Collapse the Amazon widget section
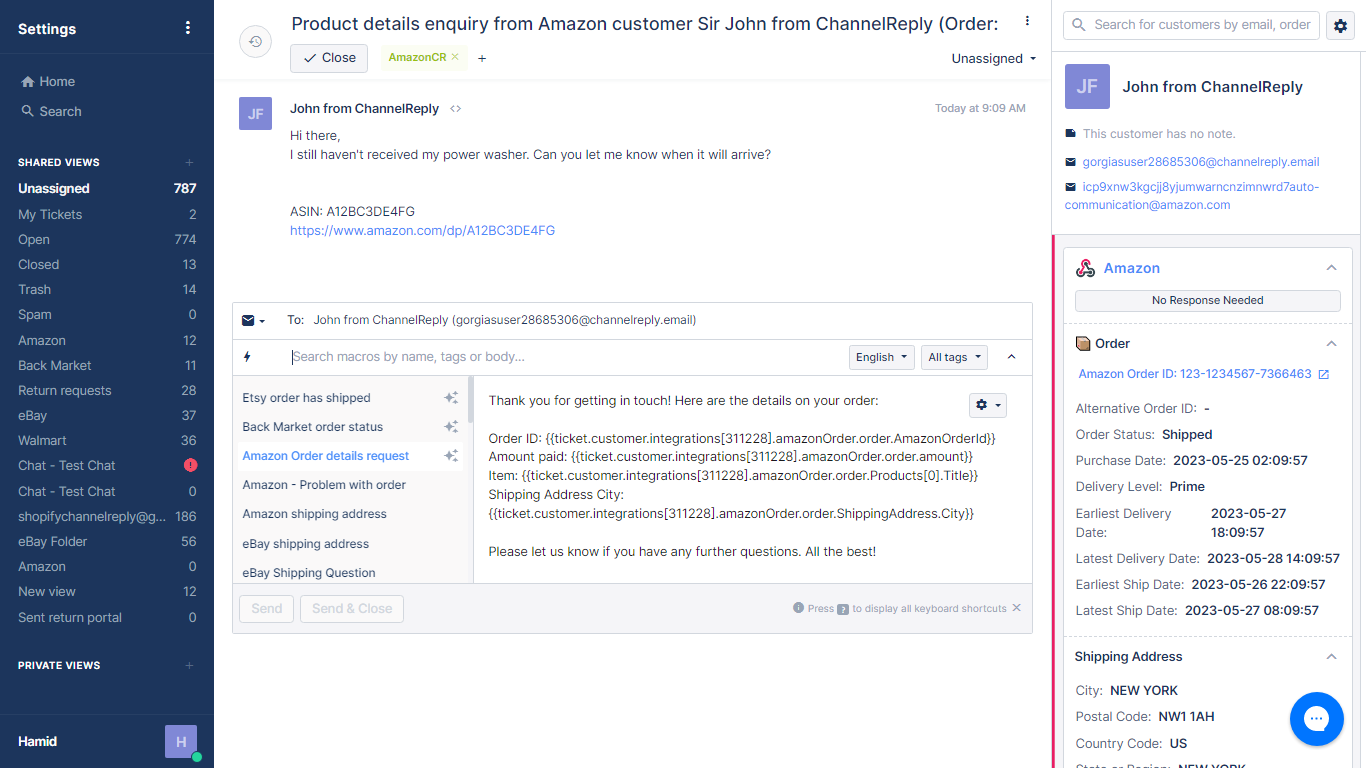 pos(1331,268)
